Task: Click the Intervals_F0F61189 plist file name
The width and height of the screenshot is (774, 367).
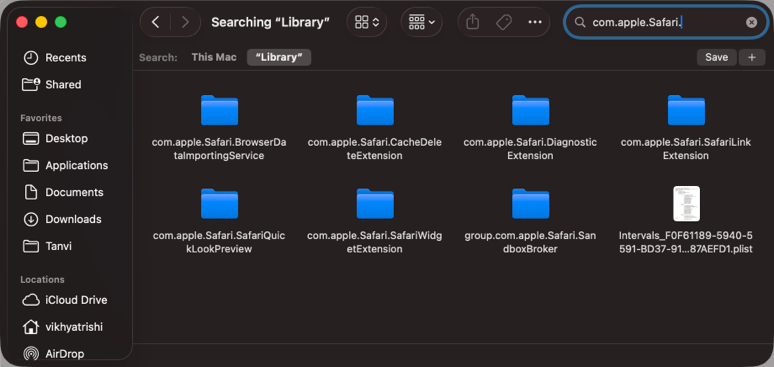Action: click(686, 243)
